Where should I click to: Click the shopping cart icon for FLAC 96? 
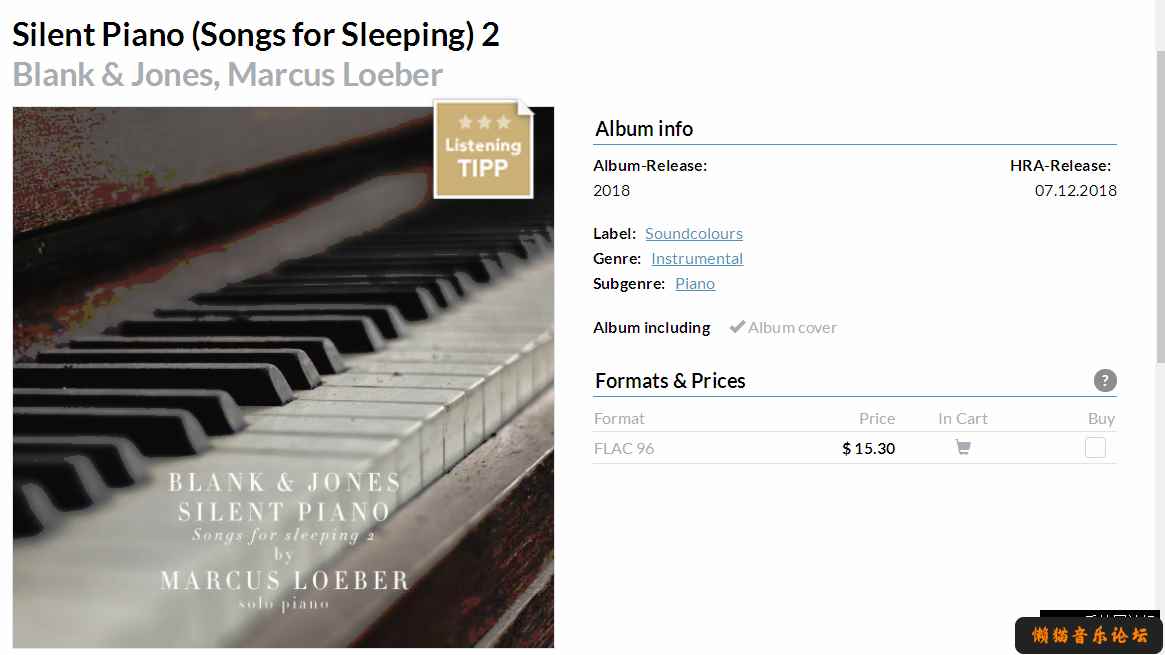coord(963,447)
